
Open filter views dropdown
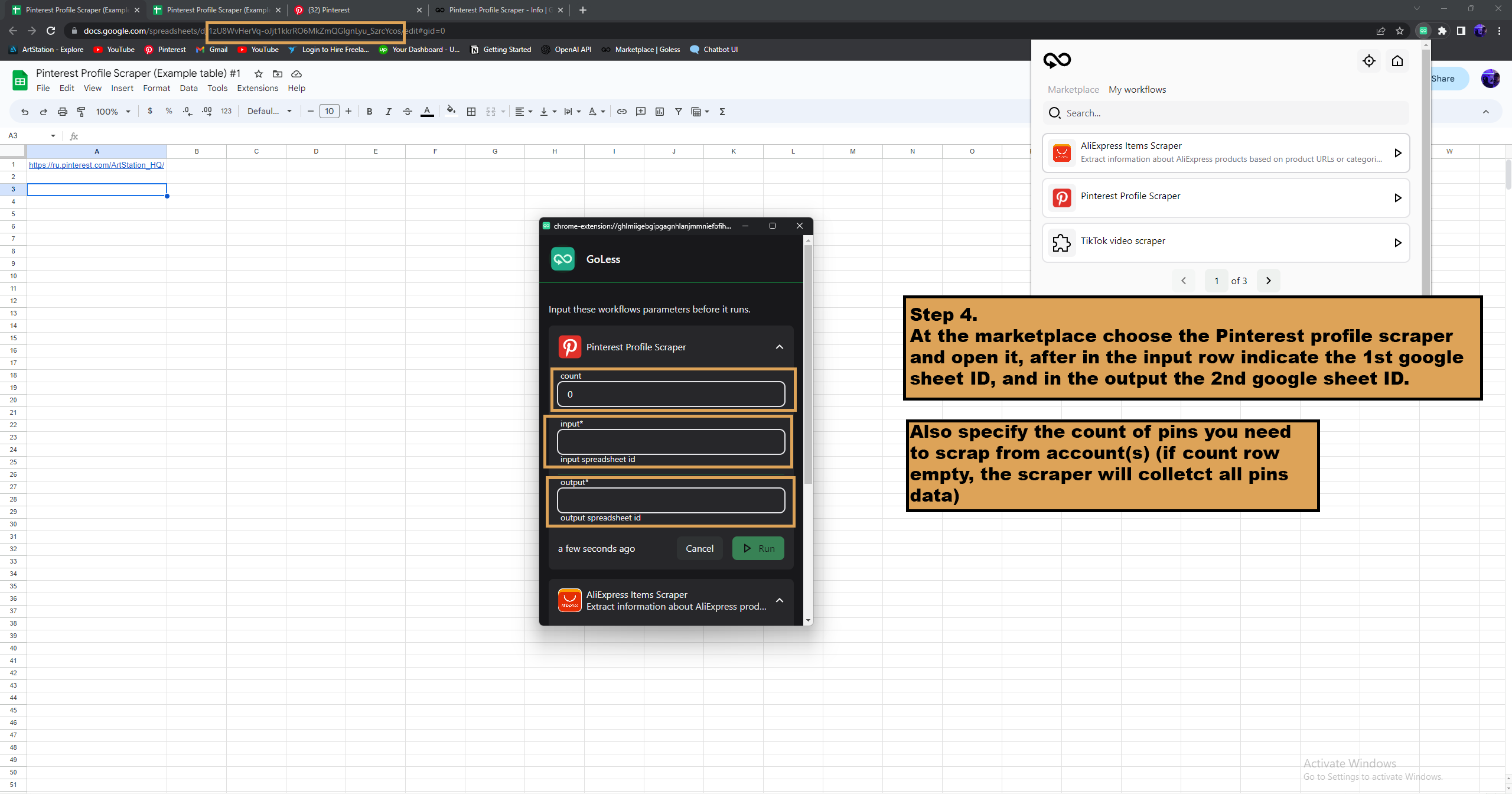700,112
